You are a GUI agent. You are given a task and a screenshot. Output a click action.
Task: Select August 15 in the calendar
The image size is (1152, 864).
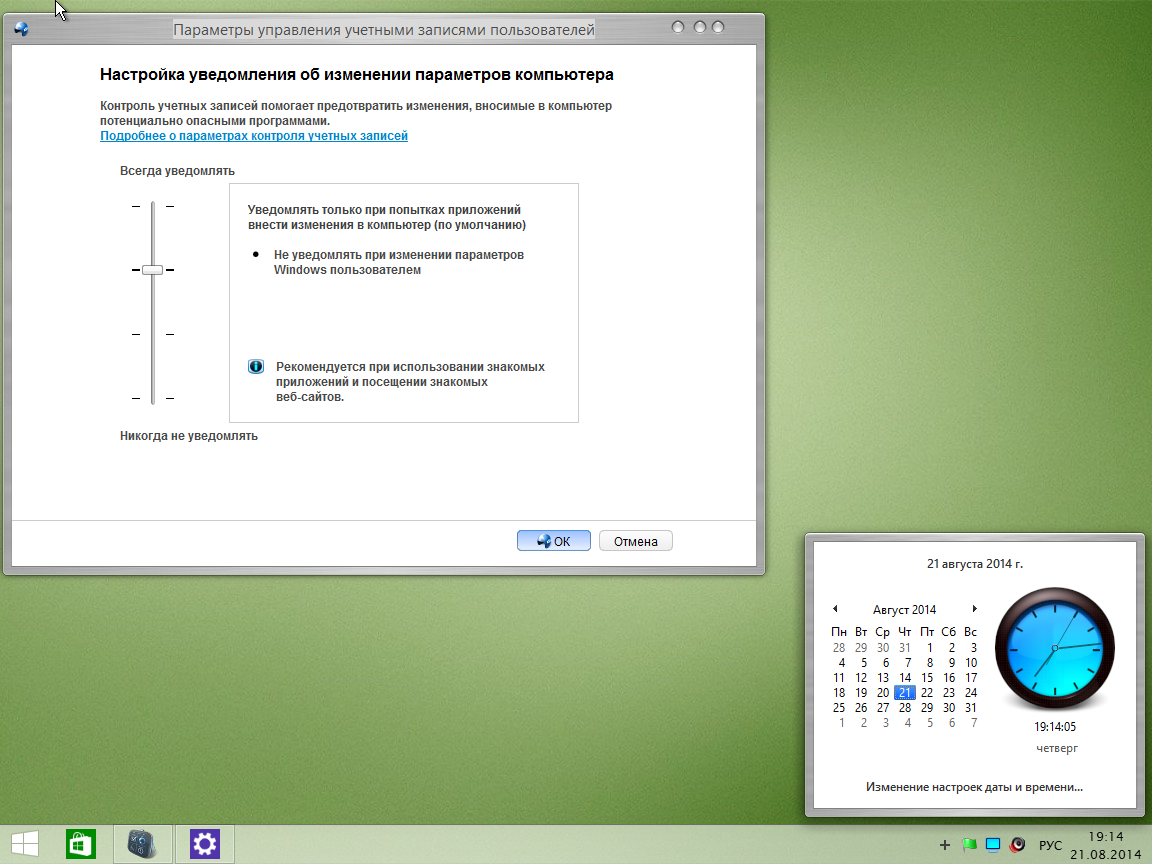927,678
